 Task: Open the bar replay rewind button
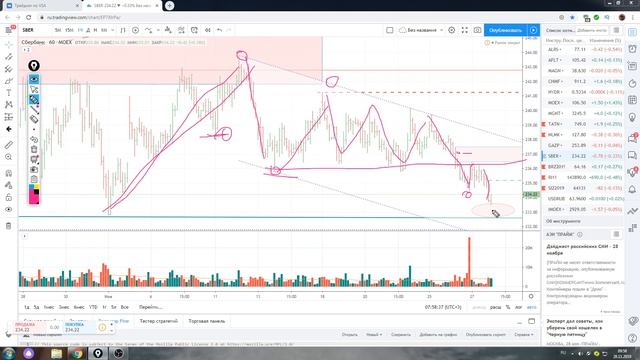pos(207,30)
